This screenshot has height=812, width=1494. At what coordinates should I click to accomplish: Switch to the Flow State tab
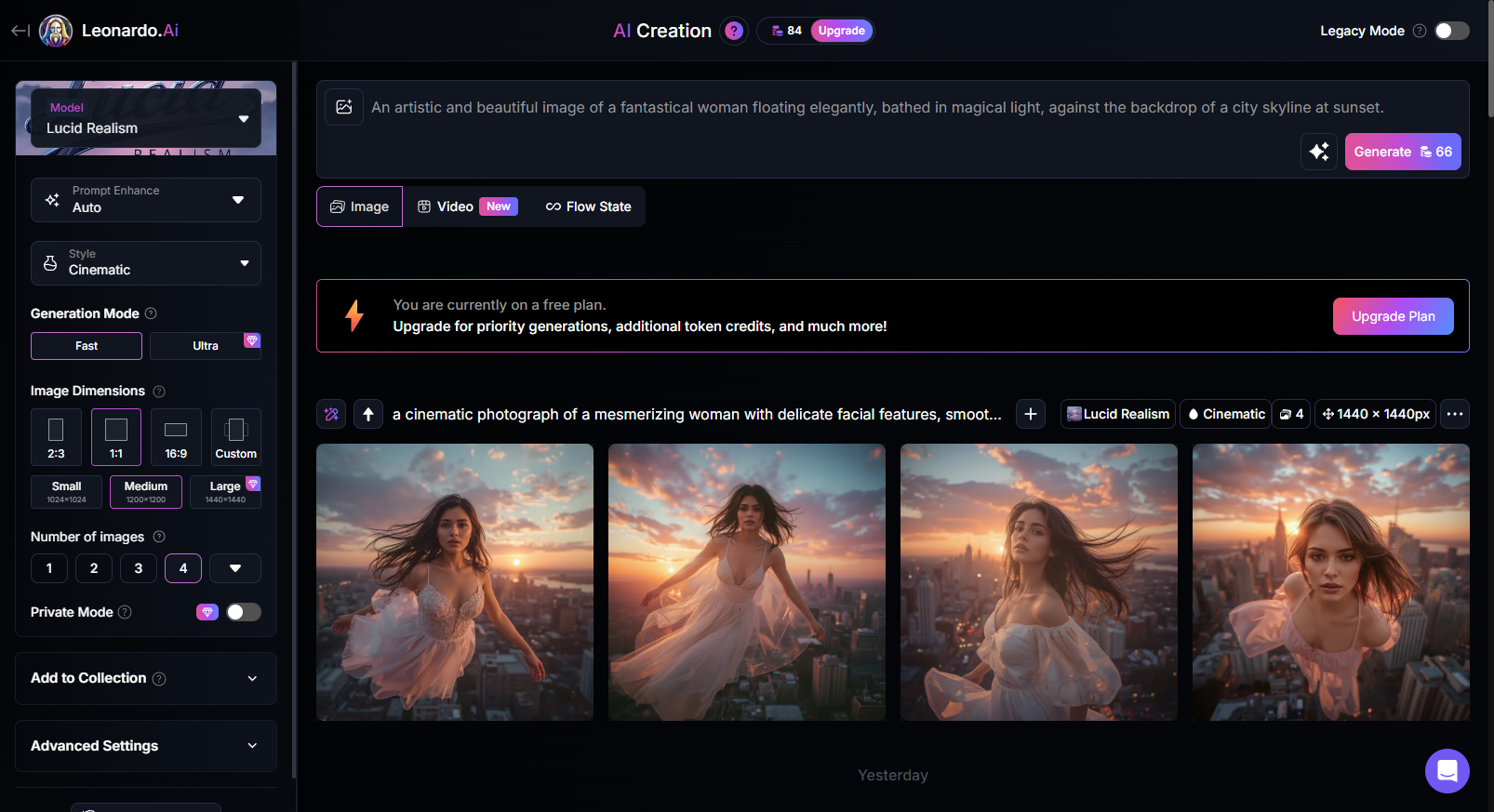[589, 206]
